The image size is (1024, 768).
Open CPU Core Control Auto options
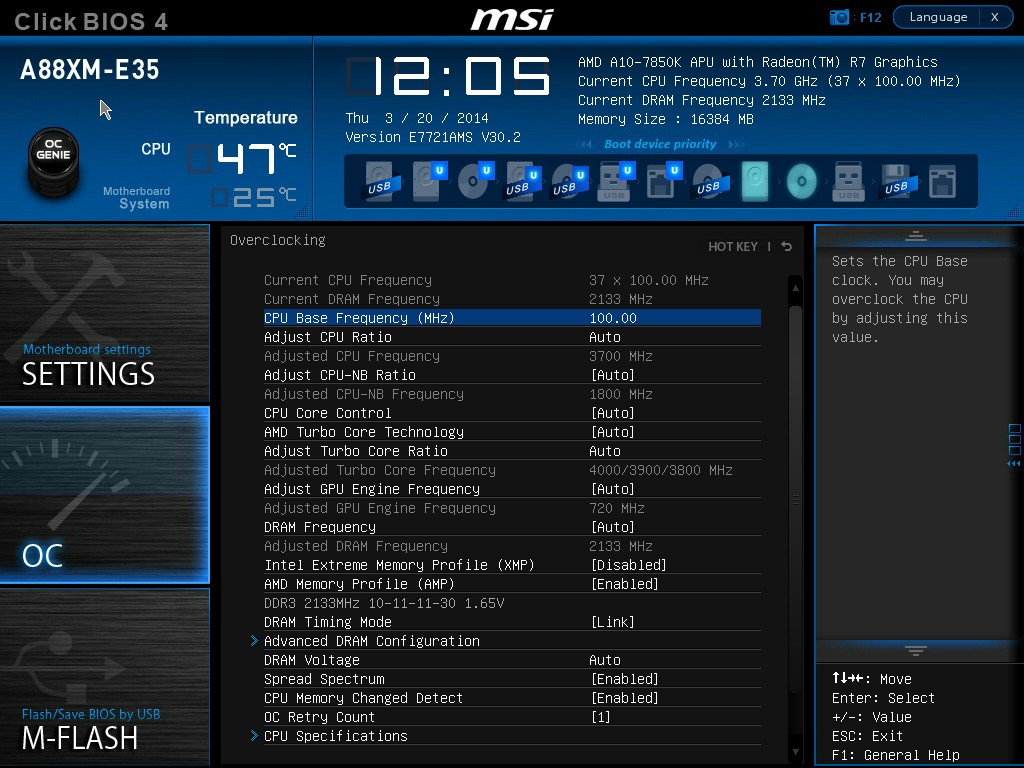pos(613,413)
